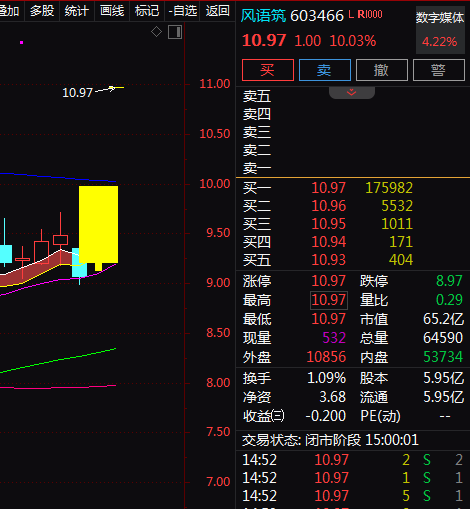Click the 交易状态 status line

pyautogui.click(x=330, y=440)
